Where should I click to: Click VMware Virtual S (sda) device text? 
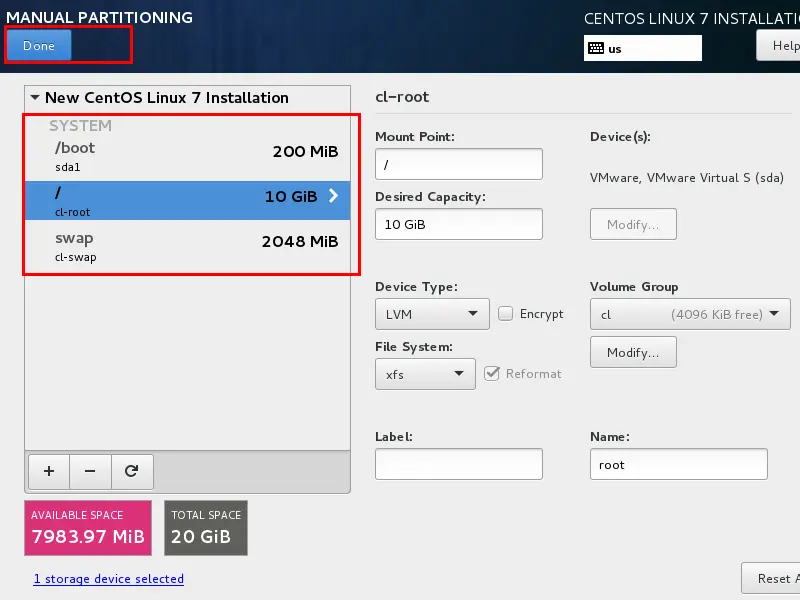(686, 178)
